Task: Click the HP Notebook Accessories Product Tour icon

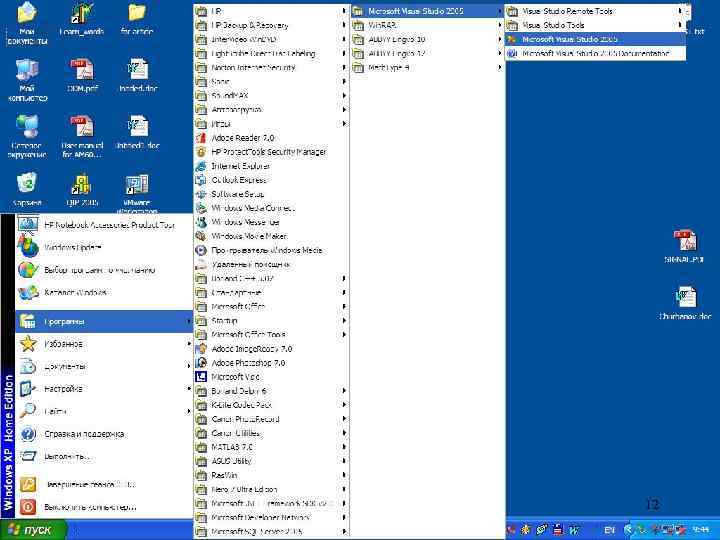Action: point(28,225)
